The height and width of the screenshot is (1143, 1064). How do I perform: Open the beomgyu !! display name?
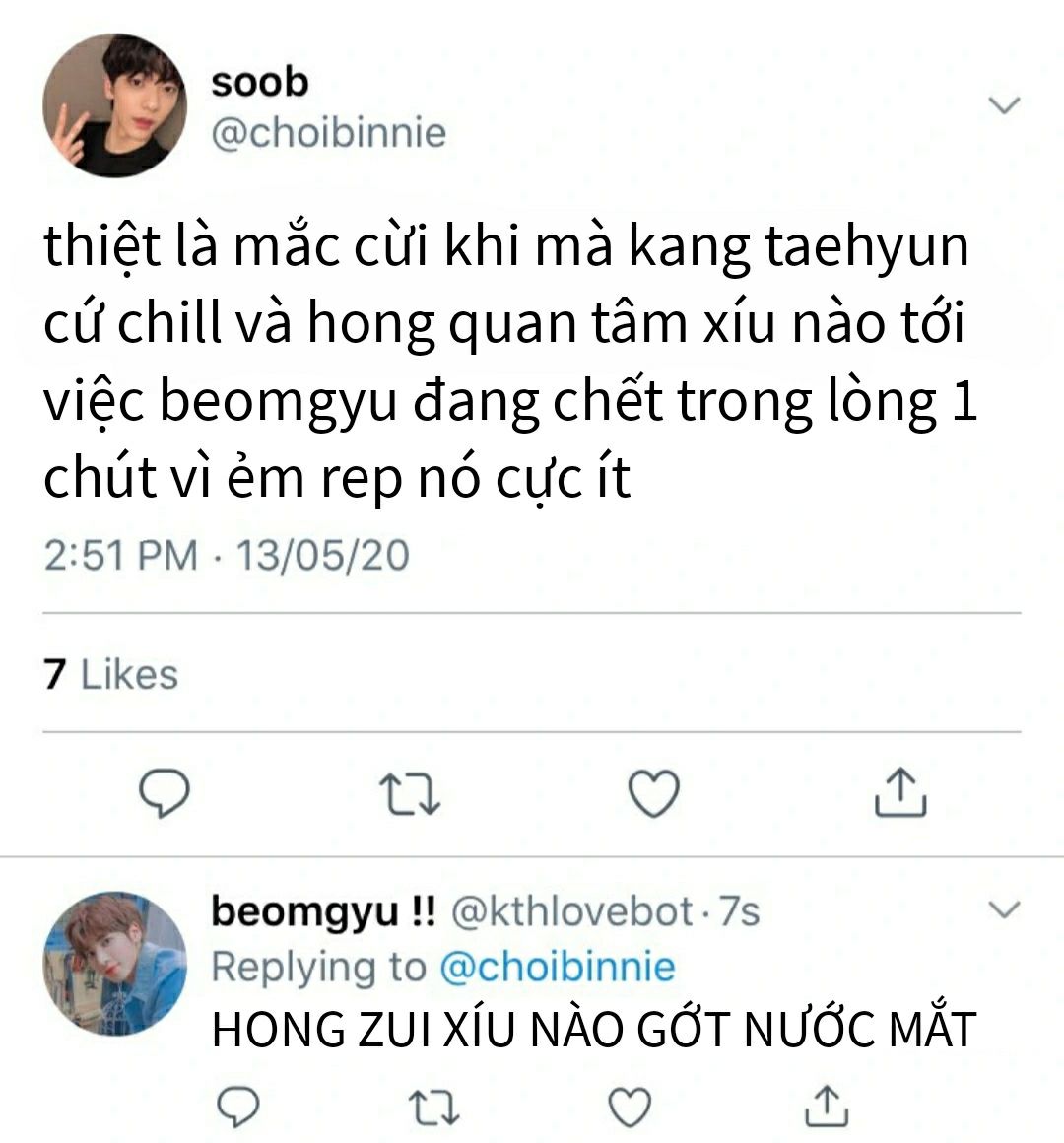click(323, 912)
